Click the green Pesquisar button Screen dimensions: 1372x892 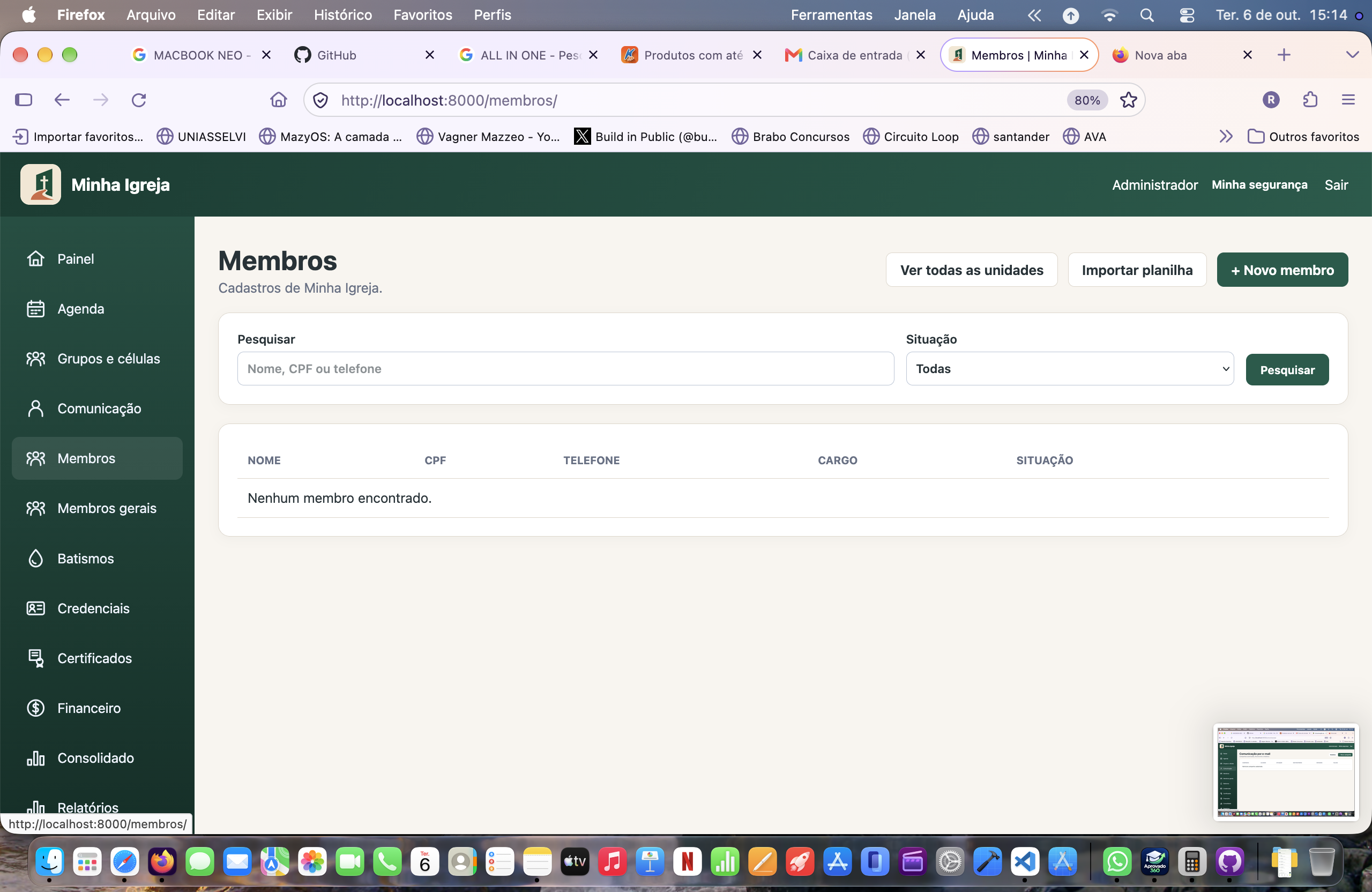[1287, 369]
